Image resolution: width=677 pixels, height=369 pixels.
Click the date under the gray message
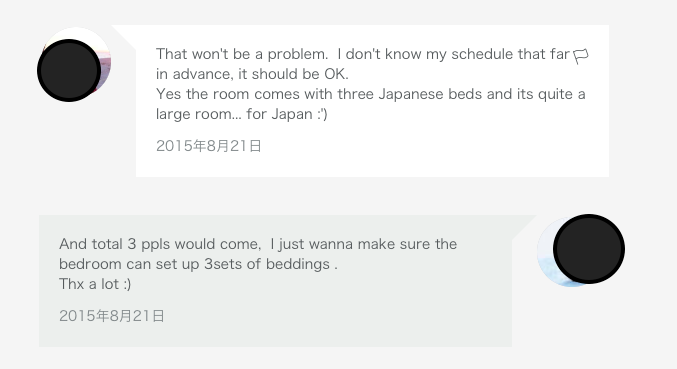(112, 316)
